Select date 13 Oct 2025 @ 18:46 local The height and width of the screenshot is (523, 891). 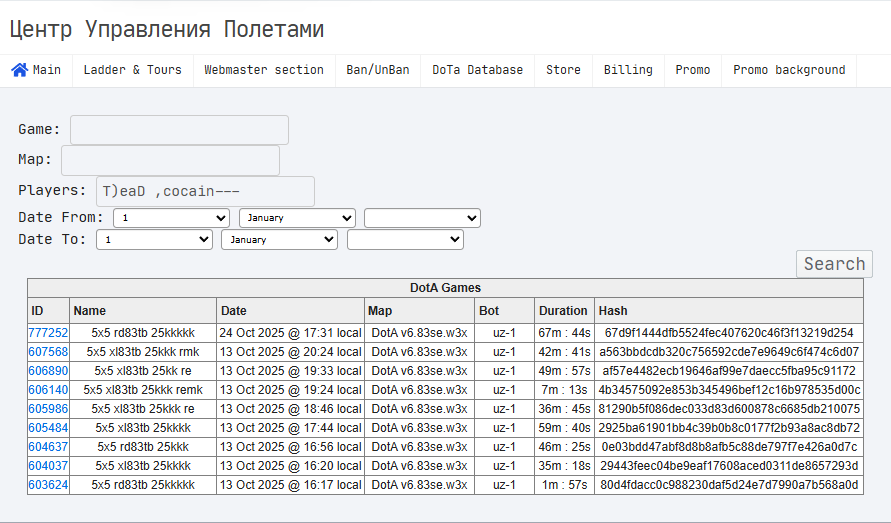point(290,409)
